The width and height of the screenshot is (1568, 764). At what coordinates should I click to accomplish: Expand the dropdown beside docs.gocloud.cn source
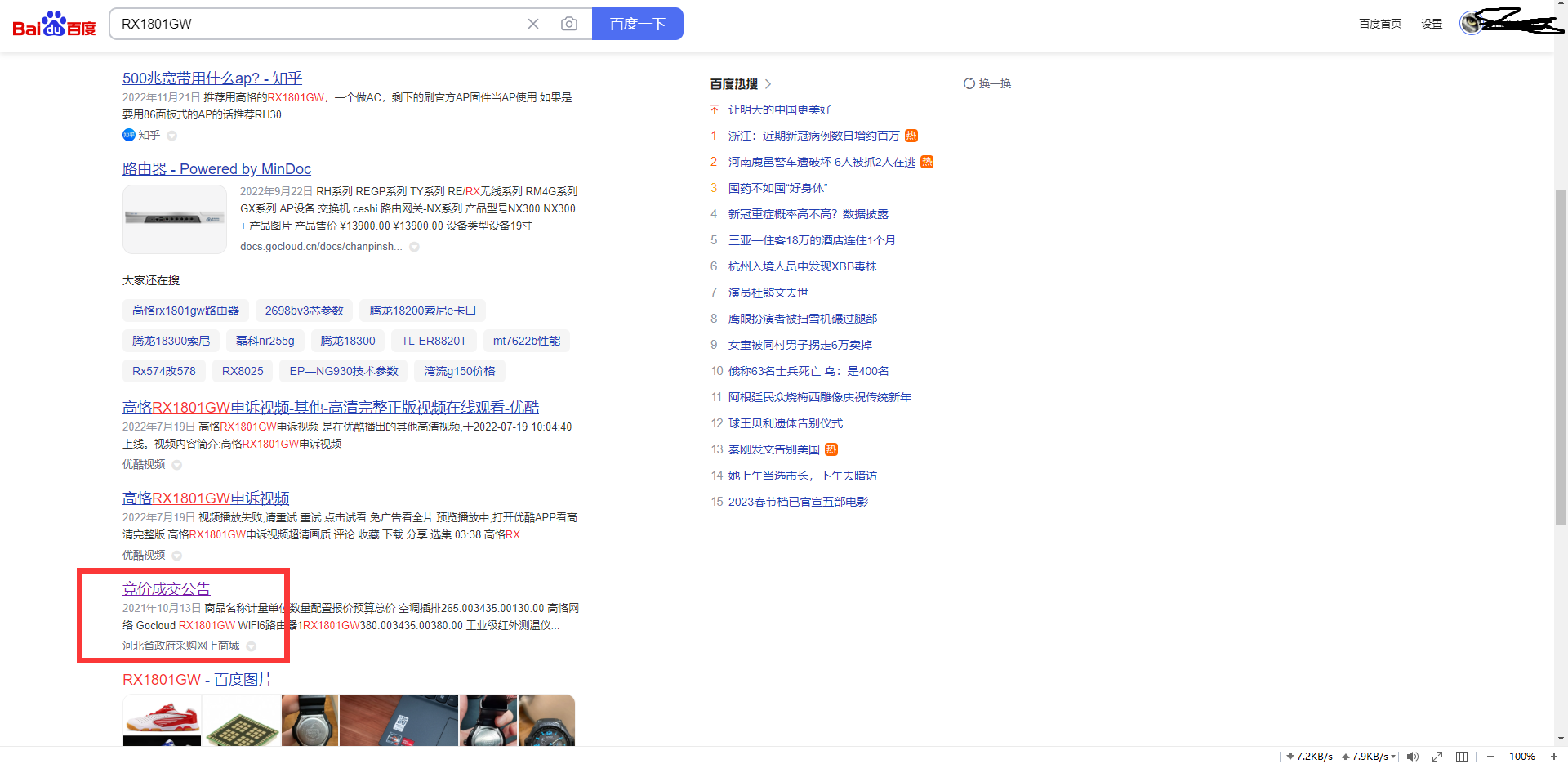click(x=414, y=247)
